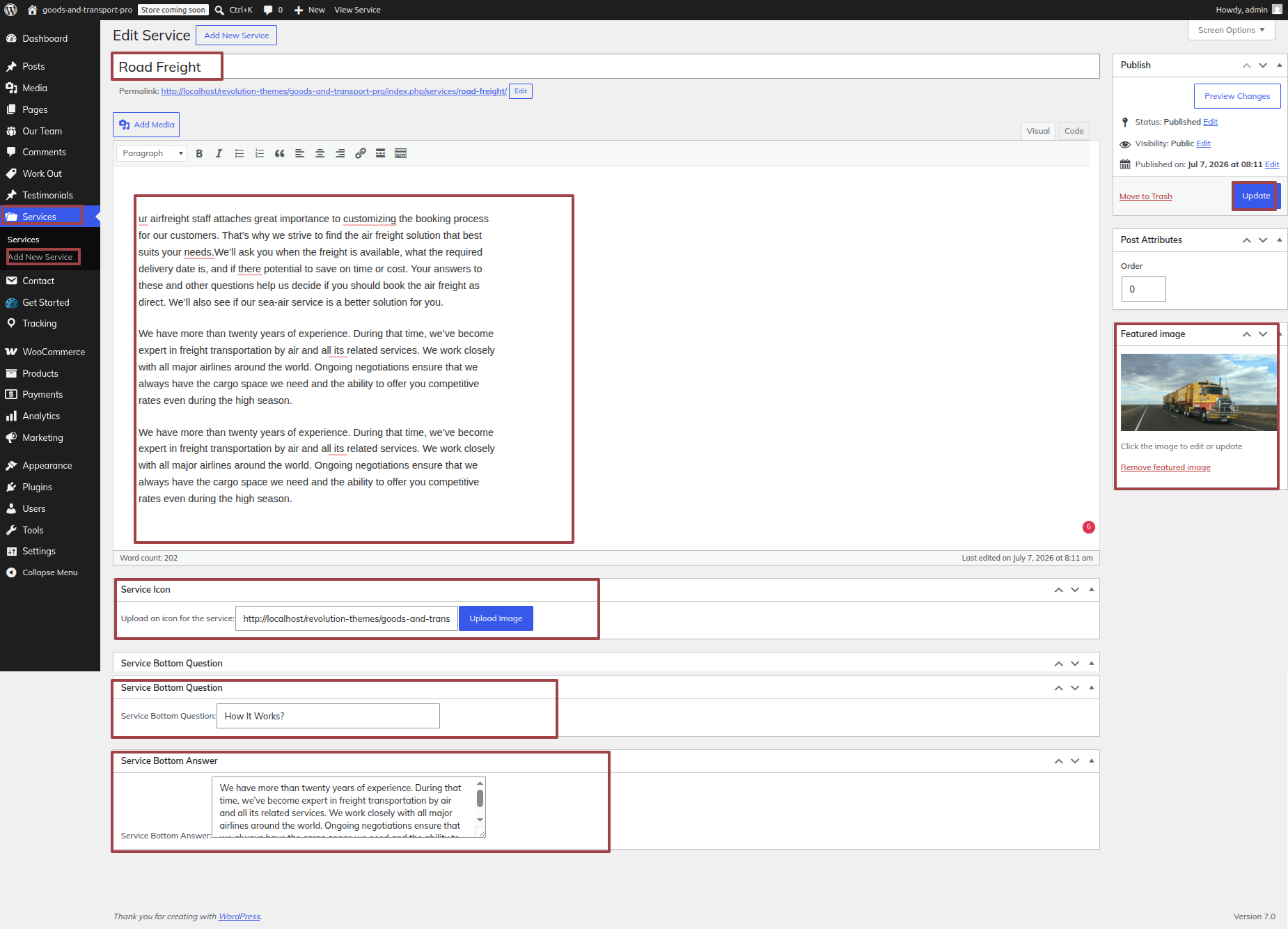This screenshot has height=929, width=1288.
Task: Move Publish panel down
Action: point(1263,65)
